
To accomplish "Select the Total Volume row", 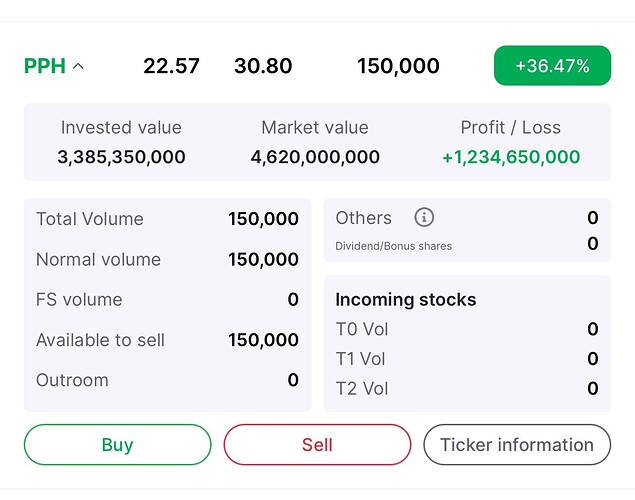I will click(x=167, y=219).
